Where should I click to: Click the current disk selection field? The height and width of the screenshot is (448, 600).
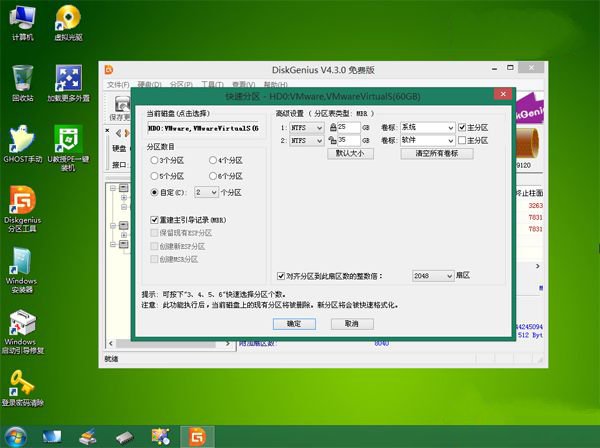tap(203, 129)
